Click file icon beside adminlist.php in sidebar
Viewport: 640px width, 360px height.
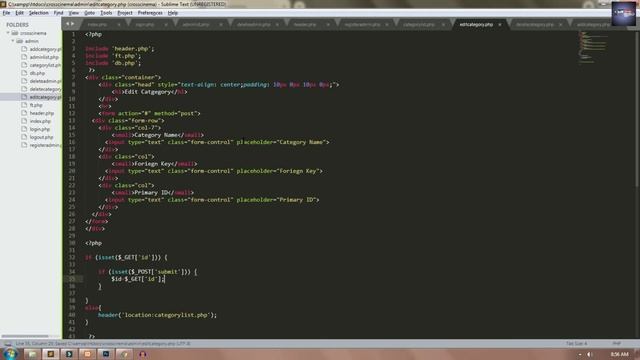pos(24,57)
